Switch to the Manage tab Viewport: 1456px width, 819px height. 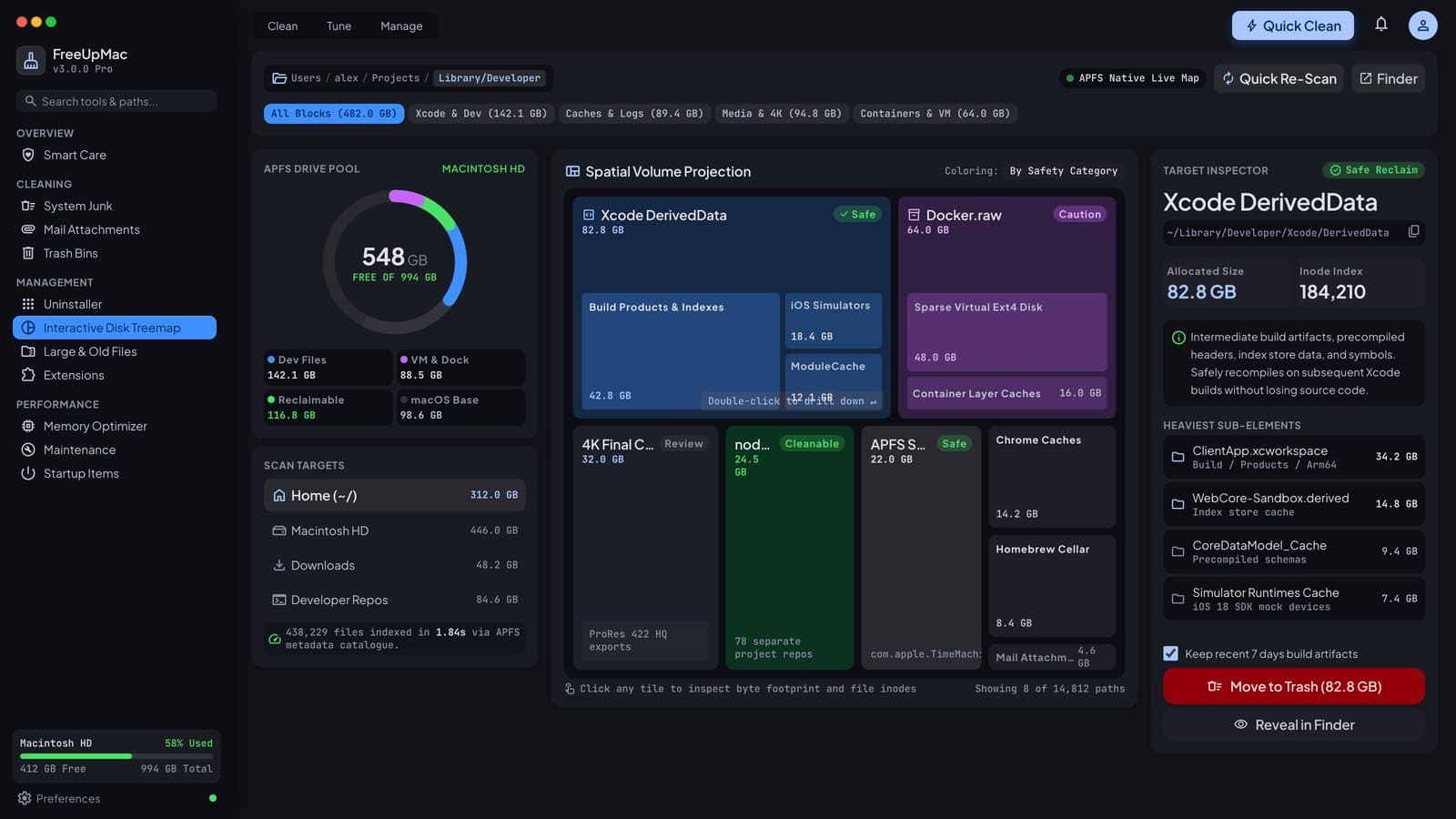(401, 25)
